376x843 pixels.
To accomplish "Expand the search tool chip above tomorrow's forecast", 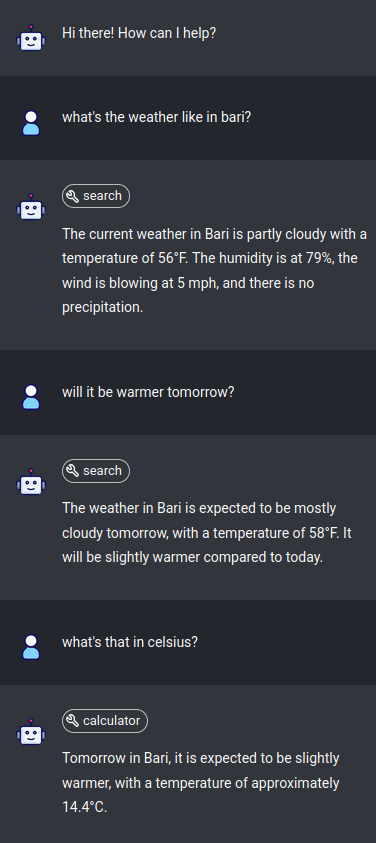I will [x=96, y=471].
